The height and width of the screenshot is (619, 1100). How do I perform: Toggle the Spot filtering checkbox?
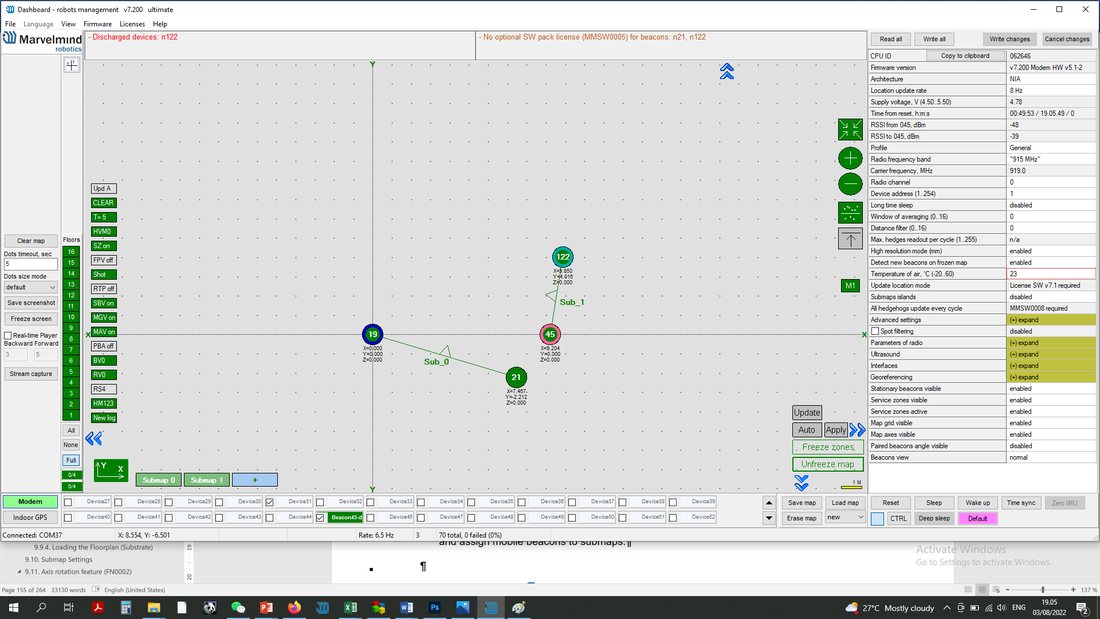875,331
